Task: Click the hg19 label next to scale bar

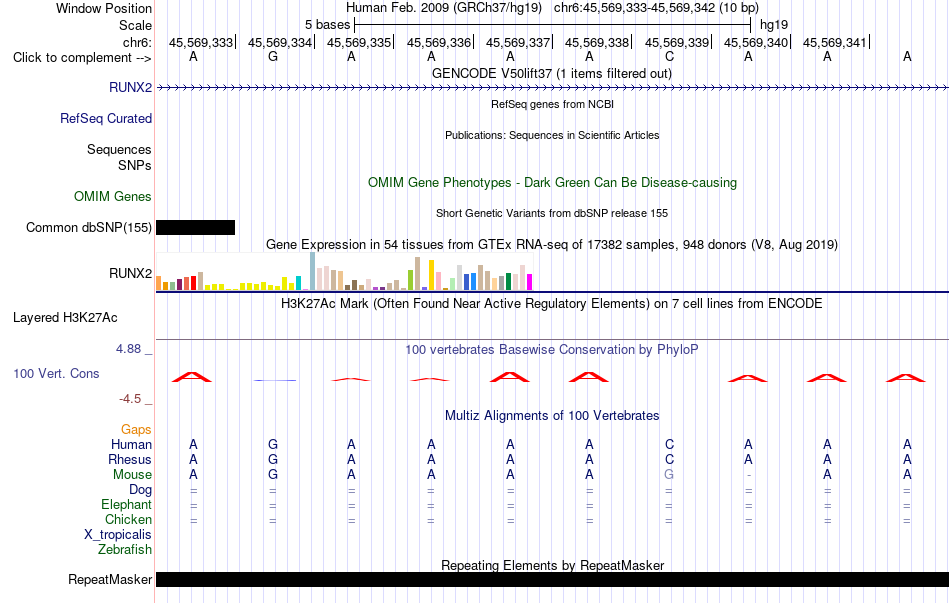Action: 774,25
